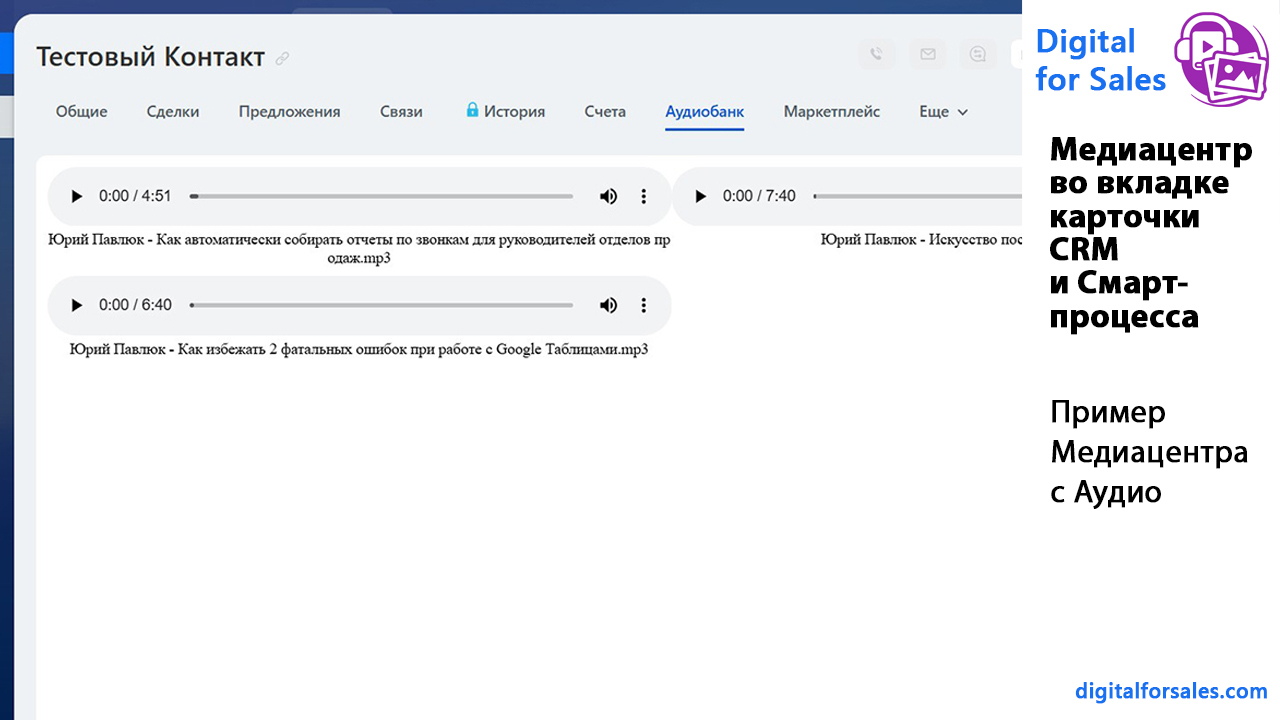Play the 4:51 audio track
This screenshot has width=1280, height=720.
(x=76, y=196)
